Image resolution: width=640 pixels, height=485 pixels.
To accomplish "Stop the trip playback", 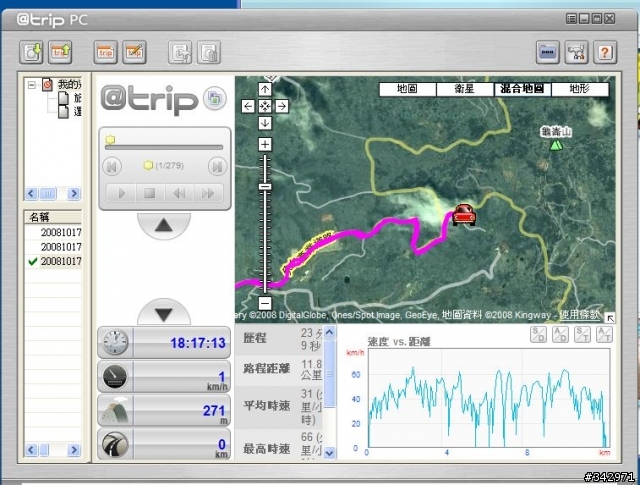I will click(x=150, y=193).
